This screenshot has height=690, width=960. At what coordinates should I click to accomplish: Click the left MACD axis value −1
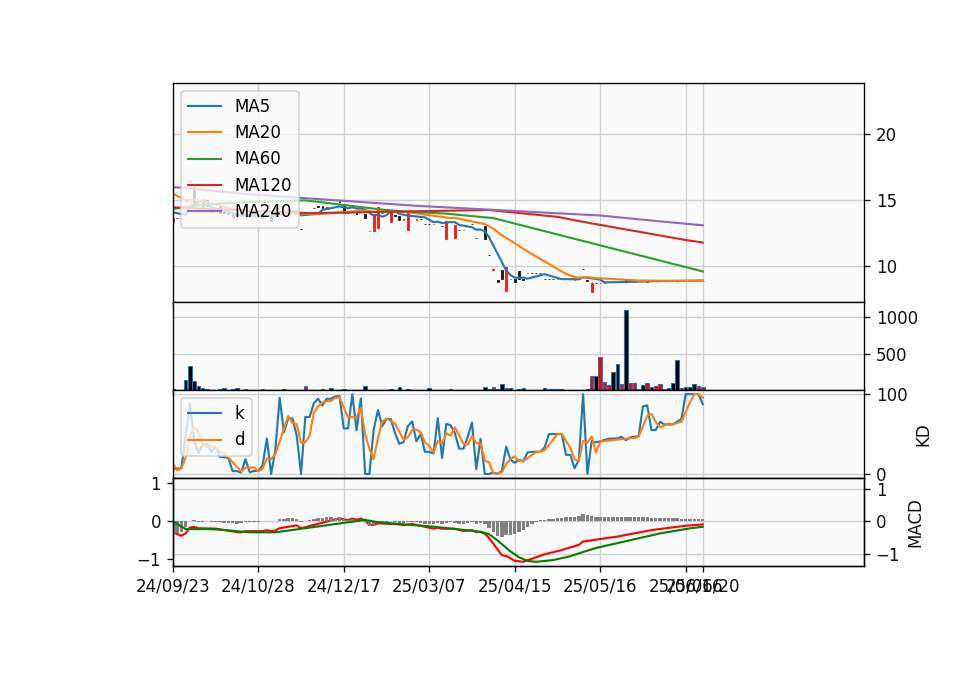point(149,560)
